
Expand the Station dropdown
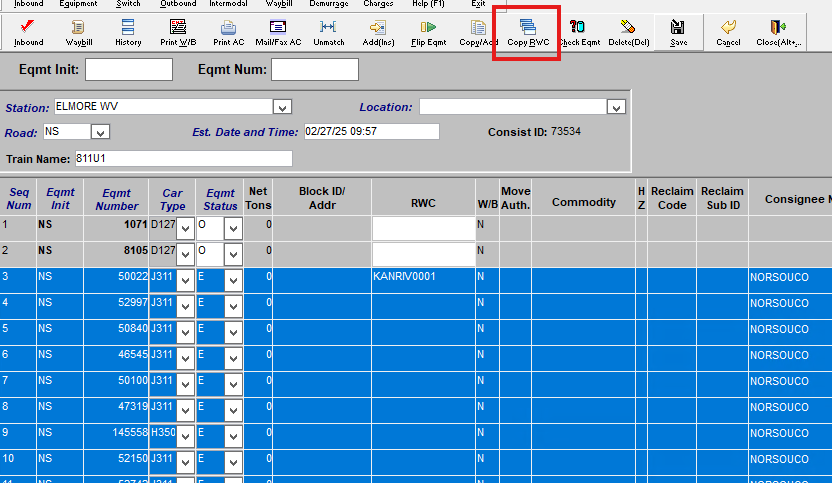click(x=282, y=107)
